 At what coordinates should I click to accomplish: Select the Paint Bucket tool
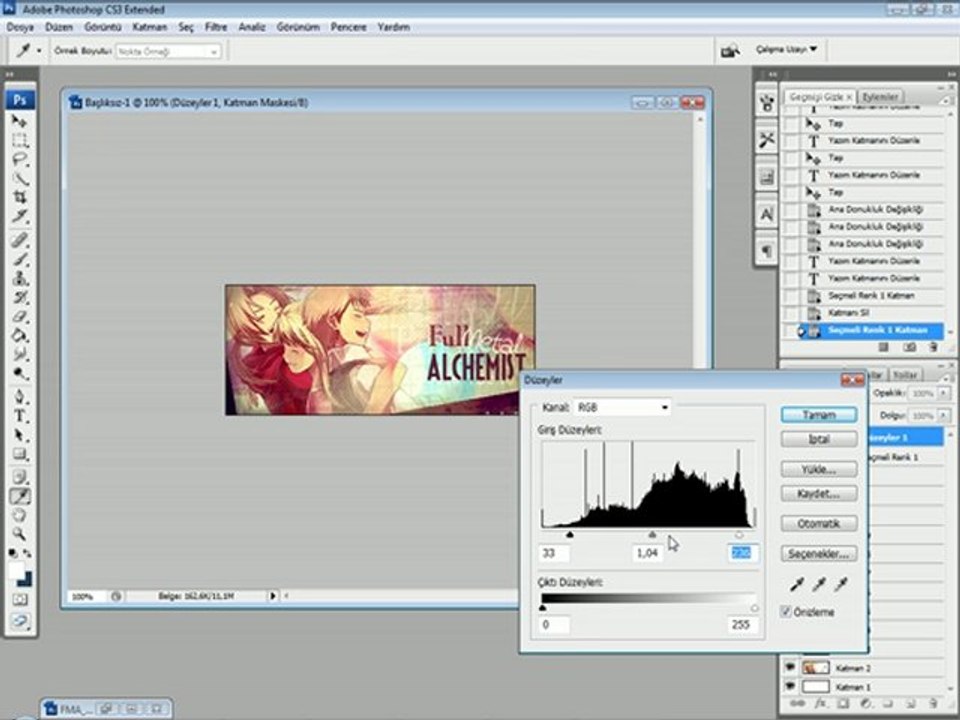point(20,336)
